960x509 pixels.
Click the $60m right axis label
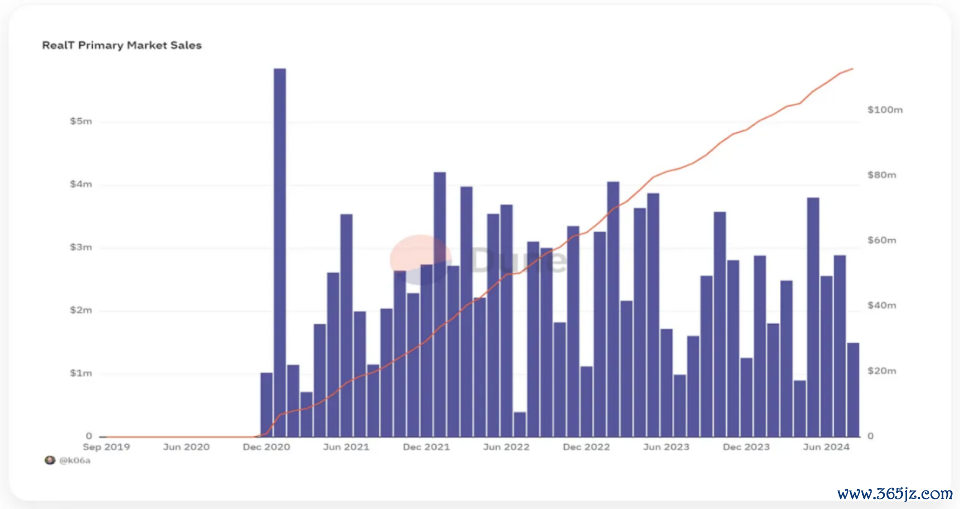point(883,240)
